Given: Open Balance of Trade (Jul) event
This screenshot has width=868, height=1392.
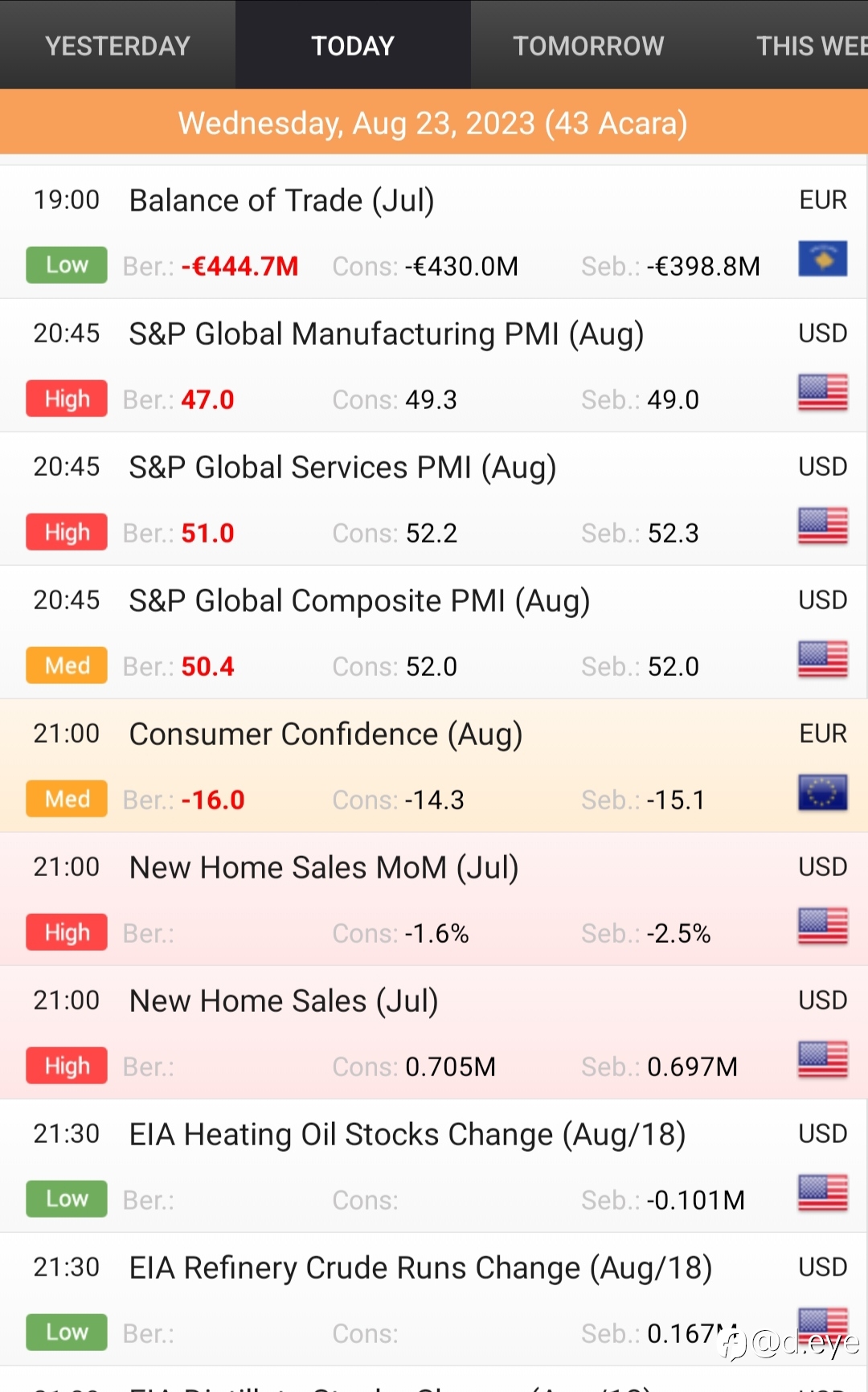Looking at the screenshot, I should click(282, 201).
